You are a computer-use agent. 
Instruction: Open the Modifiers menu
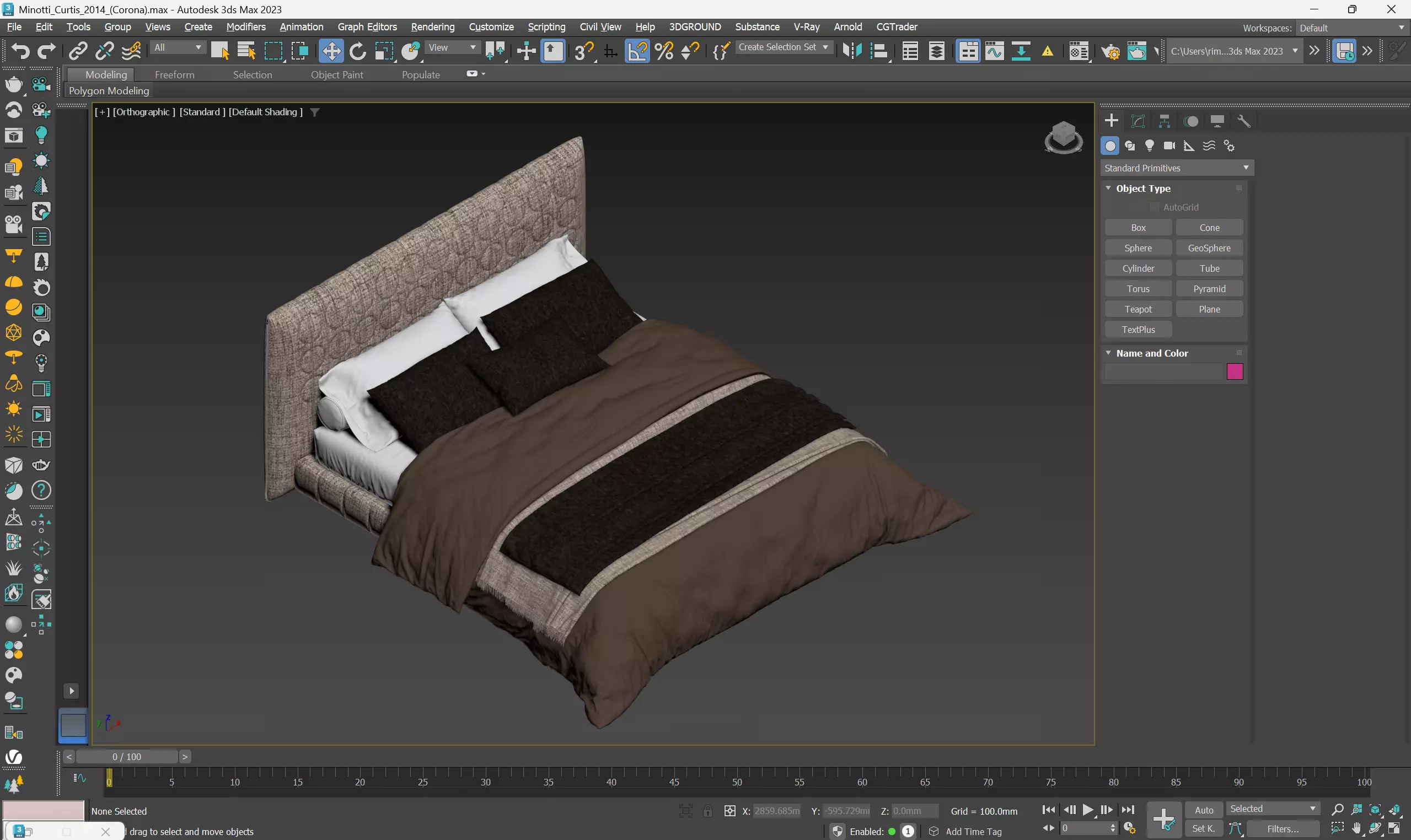point(246,26)
